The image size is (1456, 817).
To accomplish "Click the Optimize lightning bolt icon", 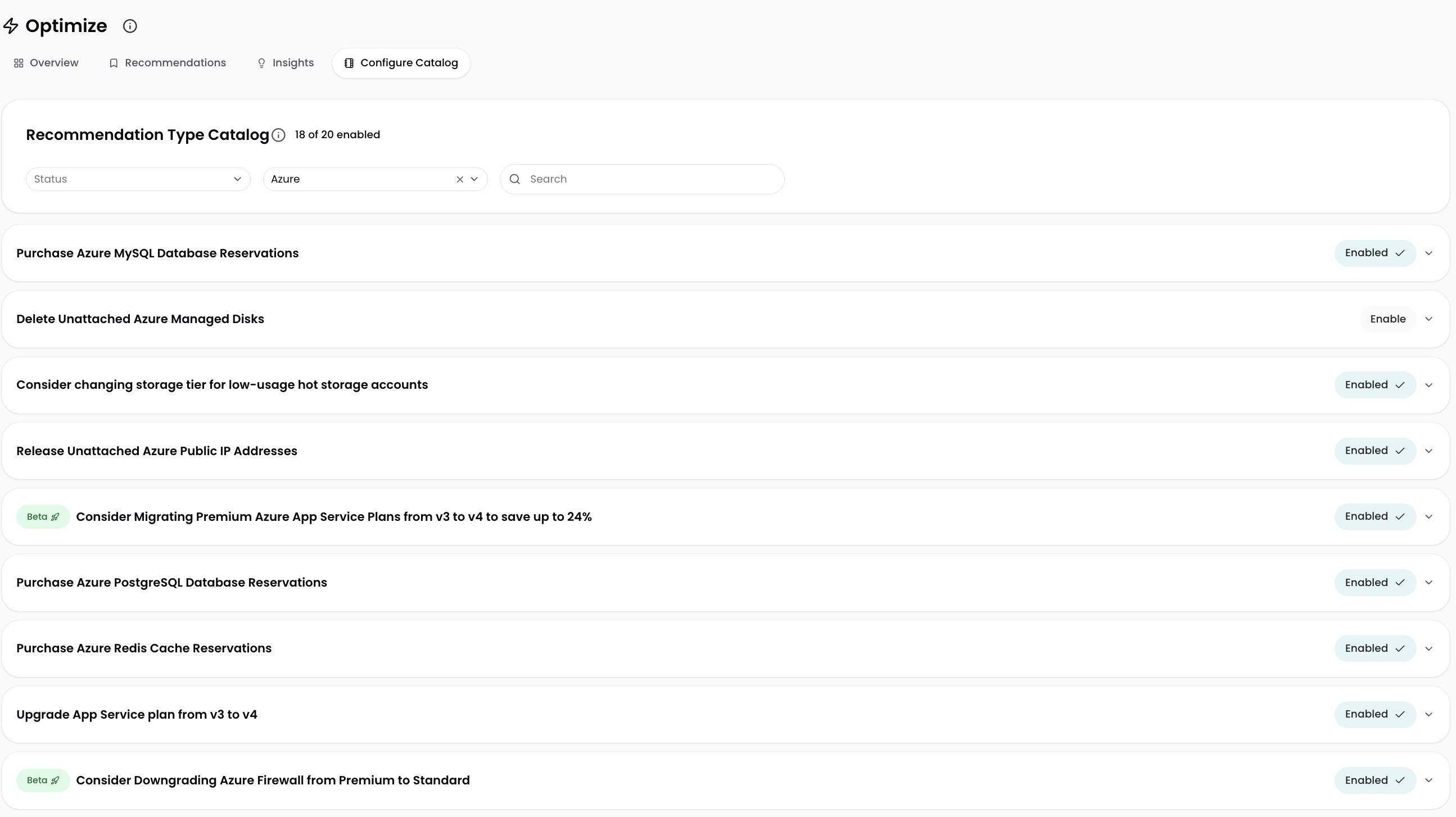I will point(11,26).
